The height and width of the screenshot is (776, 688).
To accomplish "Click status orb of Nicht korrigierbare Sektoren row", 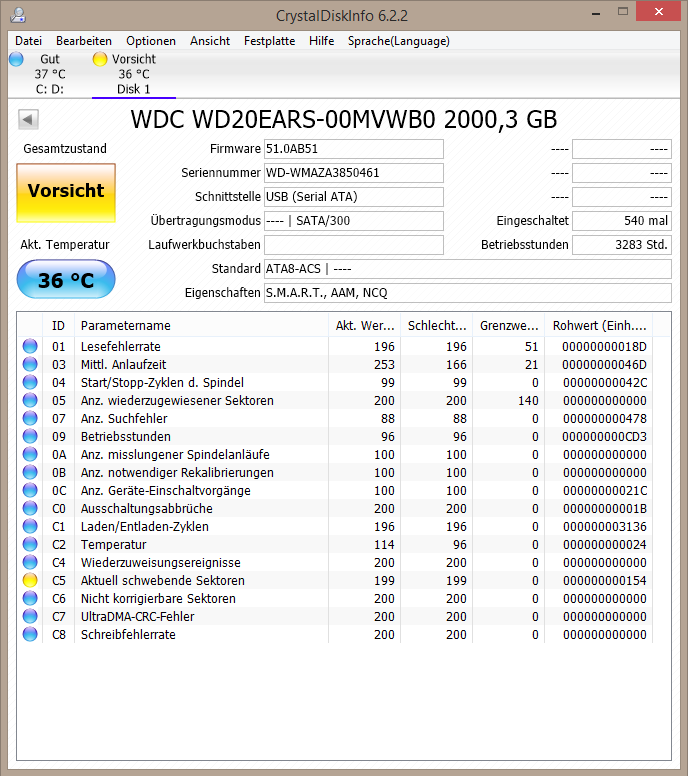I will tap(30, 598).
